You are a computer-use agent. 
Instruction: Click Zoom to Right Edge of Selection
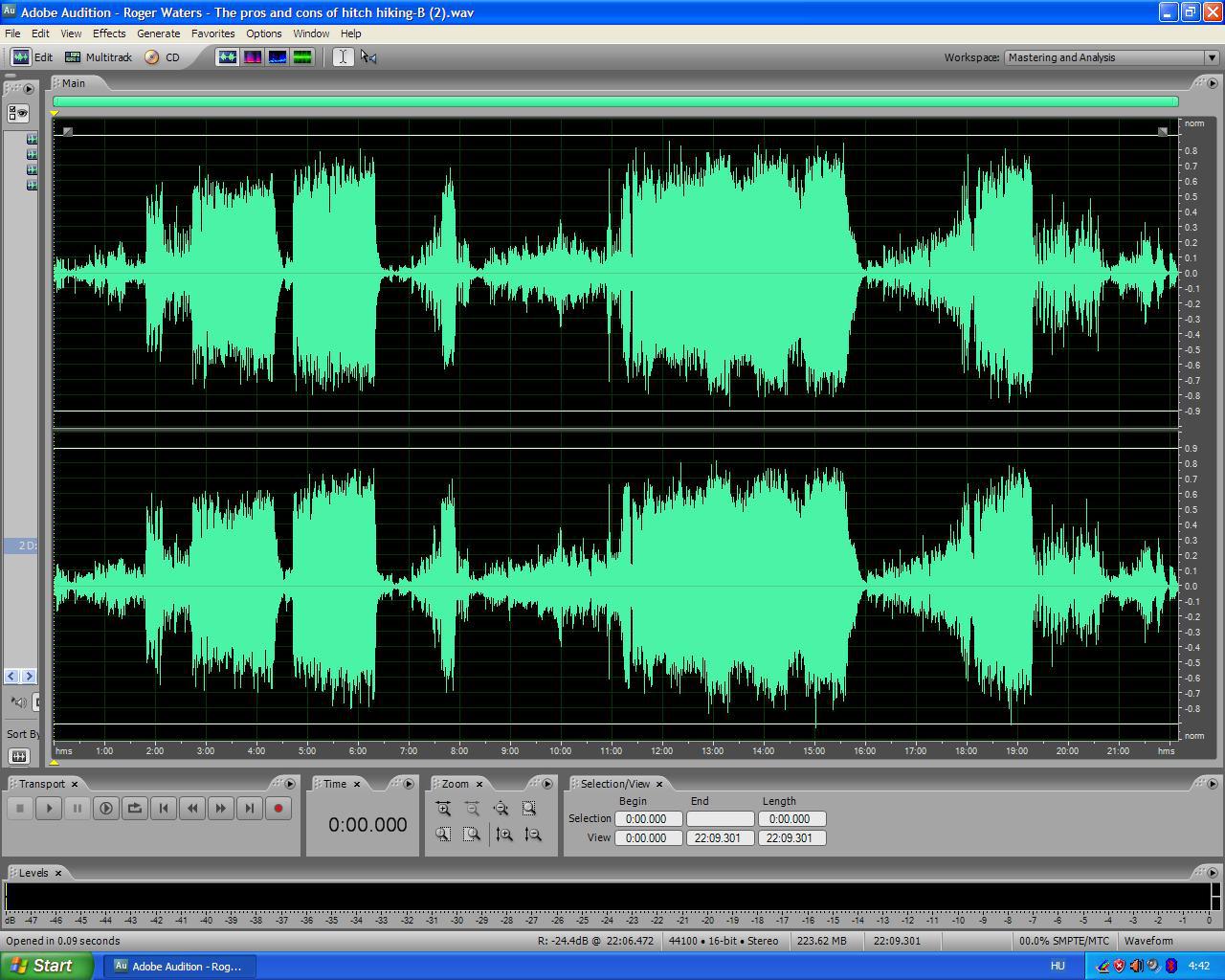(x=472, y=835)
